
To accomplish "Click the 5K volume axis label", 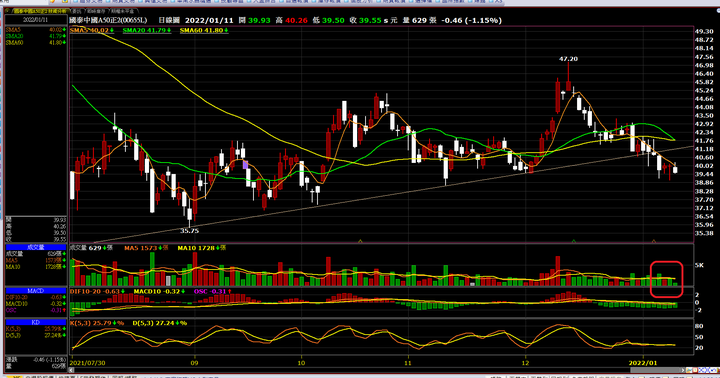I will click(x=699, y=265).
